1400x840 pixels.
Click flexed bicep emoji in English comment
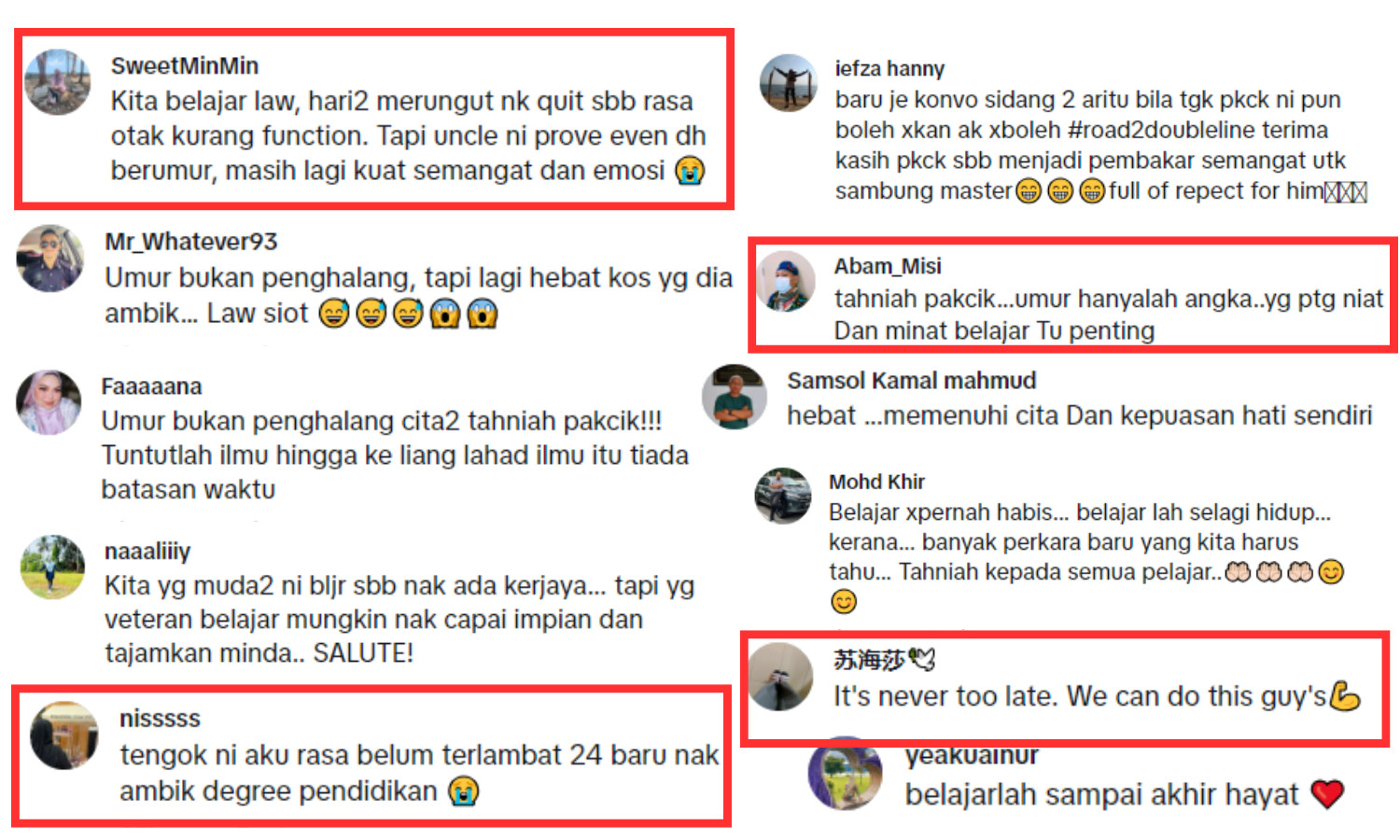click(x=1345, y=696)
